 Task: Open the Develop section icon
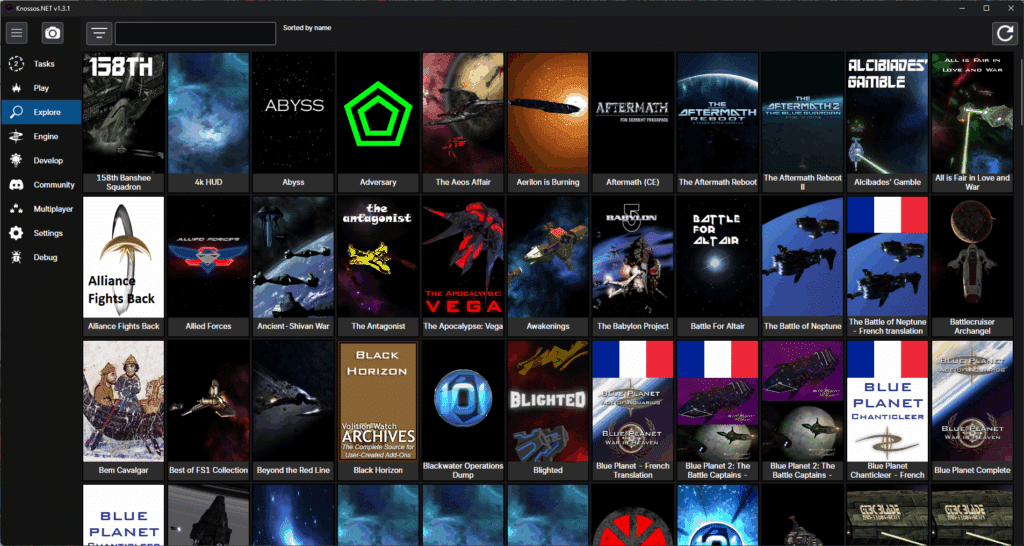click(x=16, y=160)
